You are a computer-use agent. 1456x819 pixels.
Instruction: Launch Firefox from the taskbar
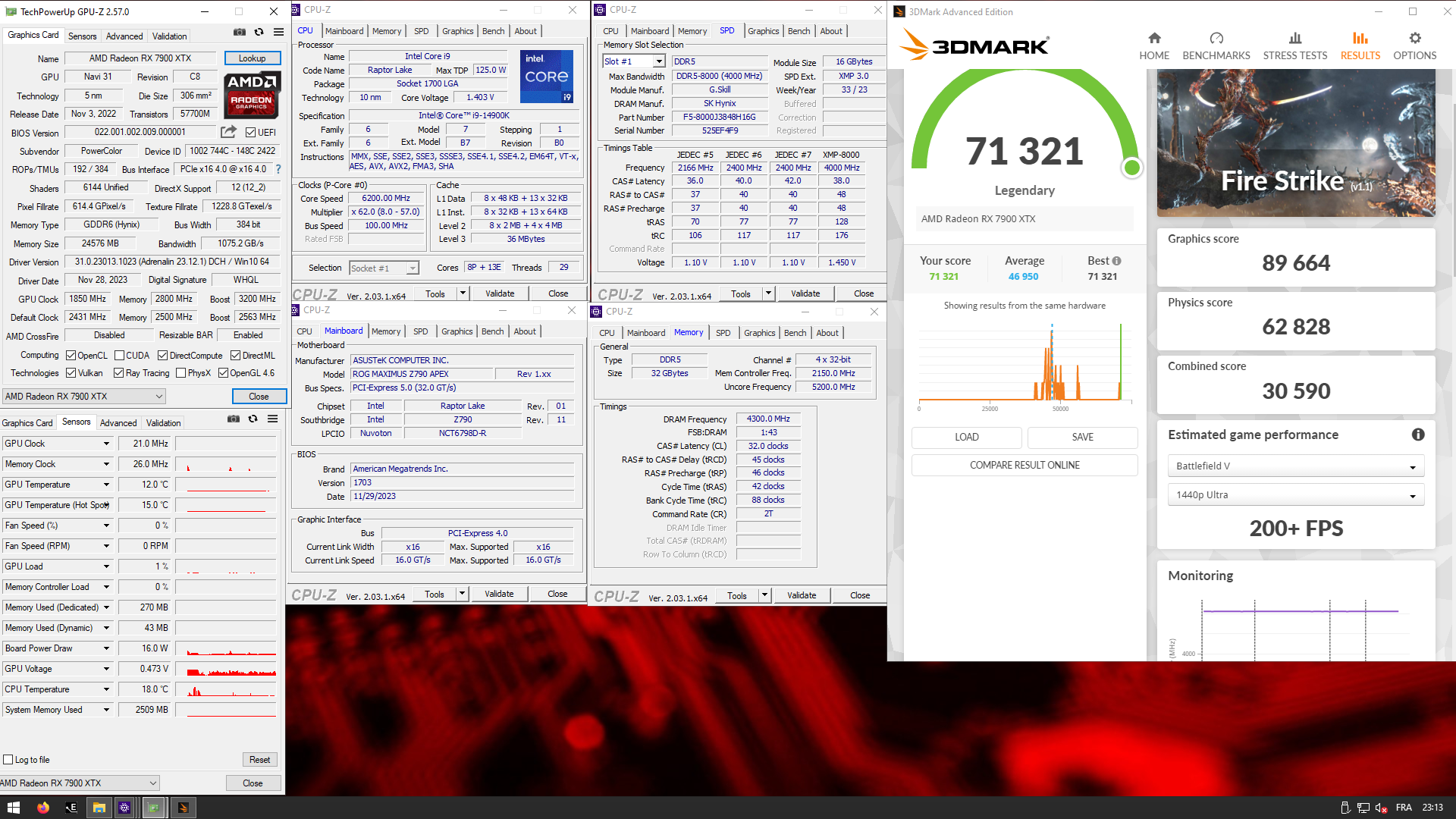(x=43, y=808)
